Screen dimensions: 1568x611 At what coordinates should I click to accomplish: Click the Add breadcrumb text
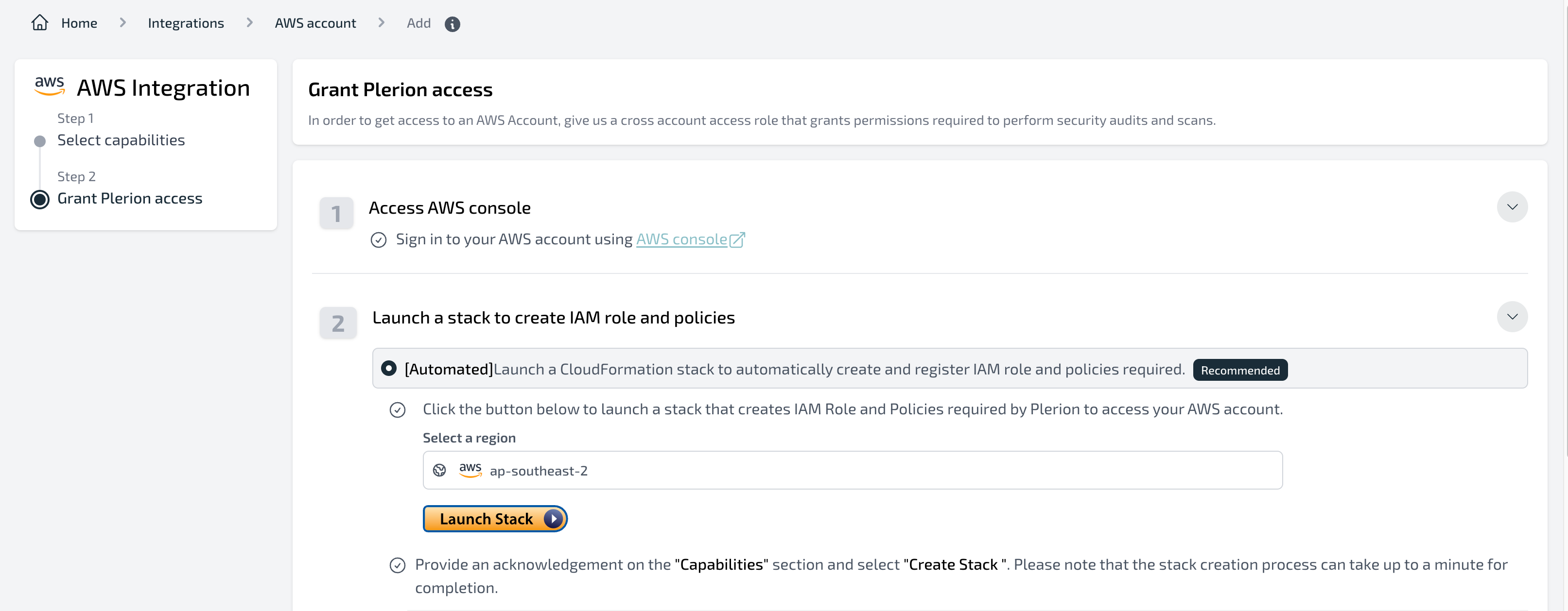419,23
